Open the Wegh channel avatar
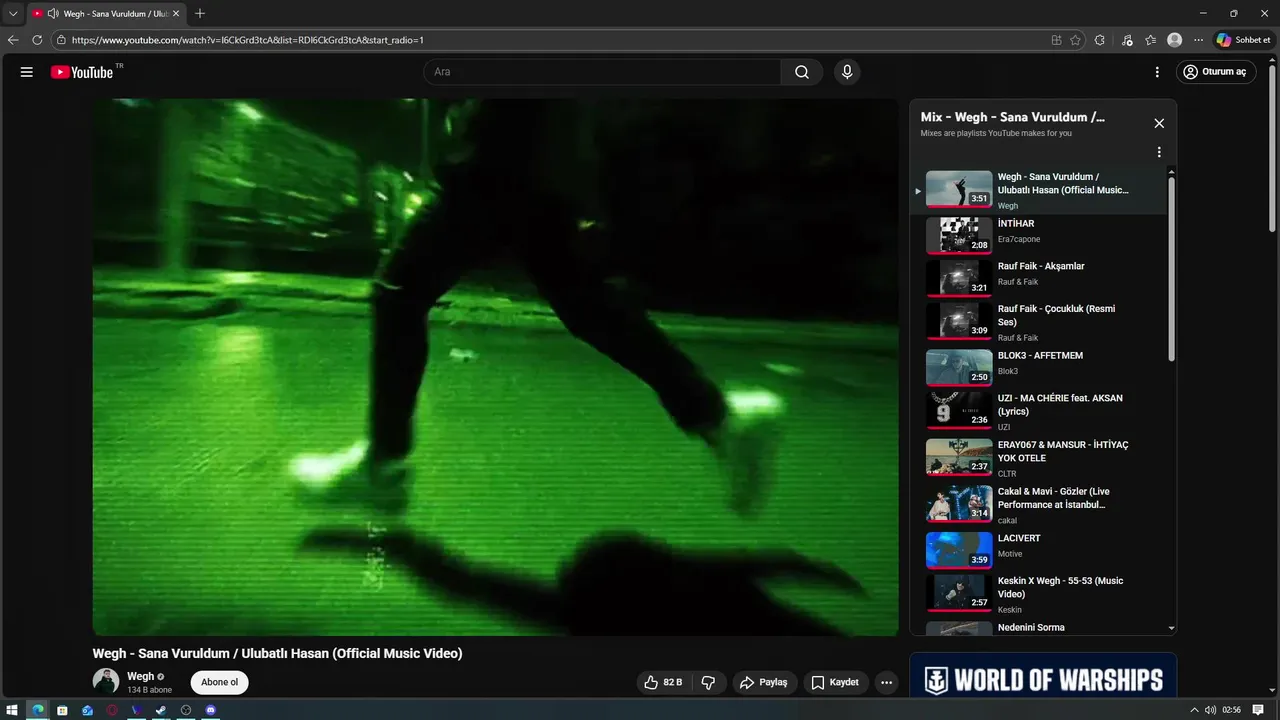1280x720 pixels. coord(106,682)
